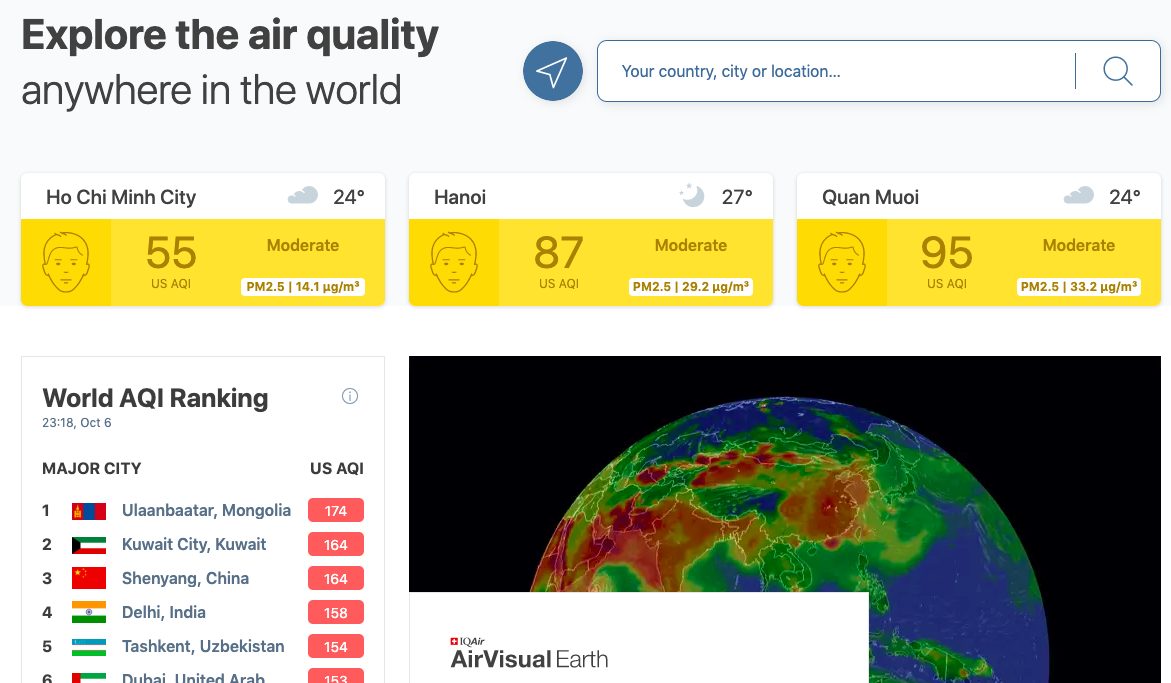The height and width of the screenshot is (683, 1171).
Task: Click the locate-me arrow icon
Action: click(x=552, y=71)
